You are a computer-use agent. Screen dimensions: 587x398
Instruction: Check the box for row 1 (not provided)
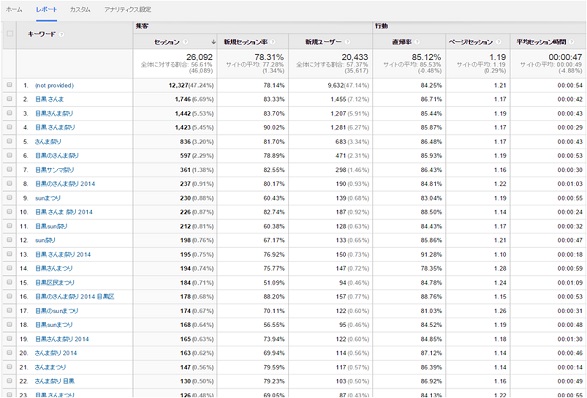point(10,85)
